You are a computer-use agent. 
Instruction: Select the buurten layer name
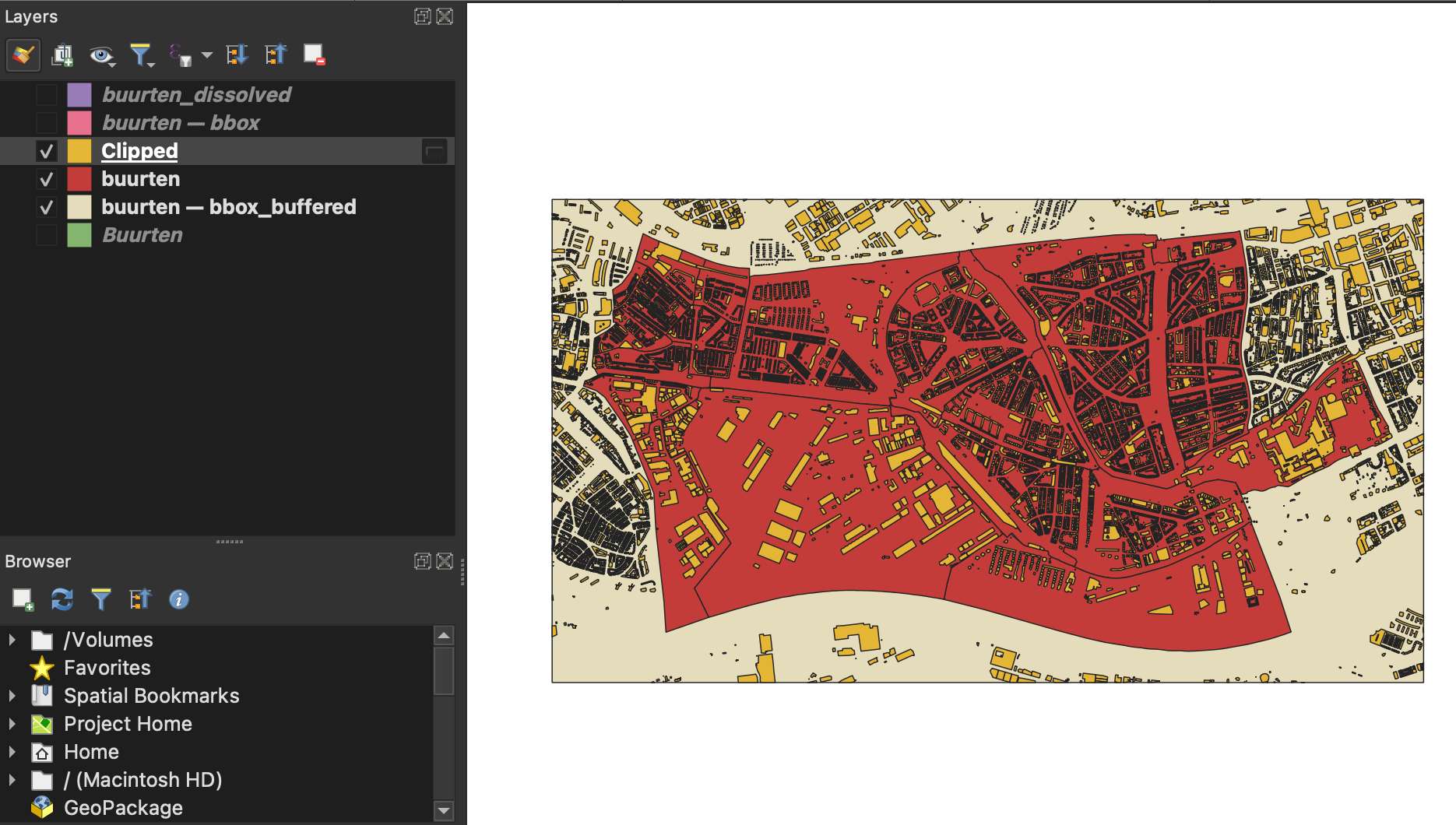point(140,179)
